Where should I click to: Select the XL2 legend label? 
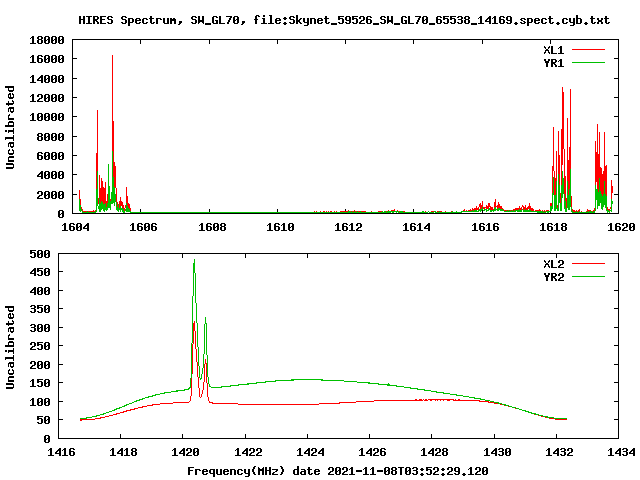point(553,264)
